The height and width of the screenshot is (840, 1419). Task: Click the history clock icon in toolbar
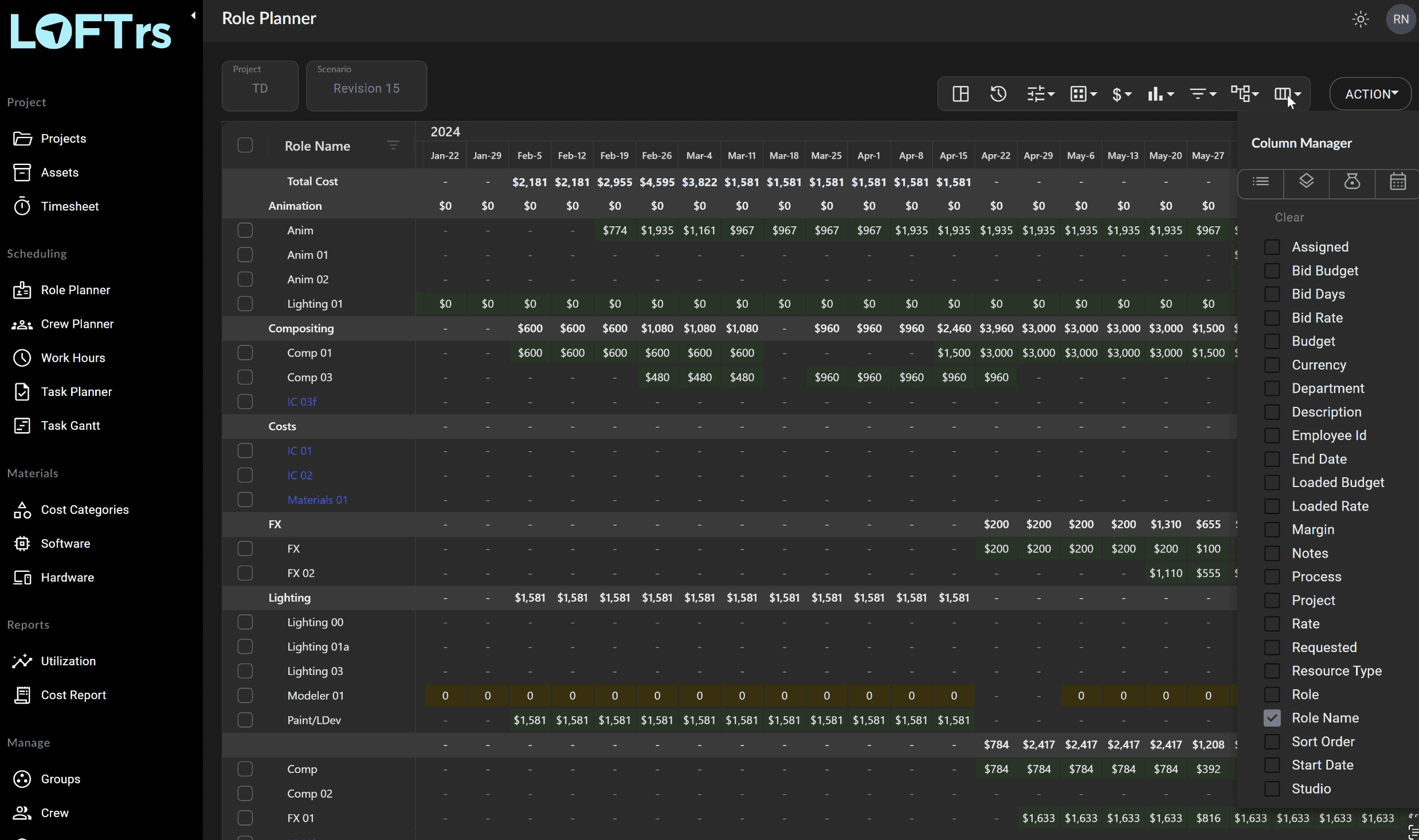pyautogui.click(x=998, y=94)
